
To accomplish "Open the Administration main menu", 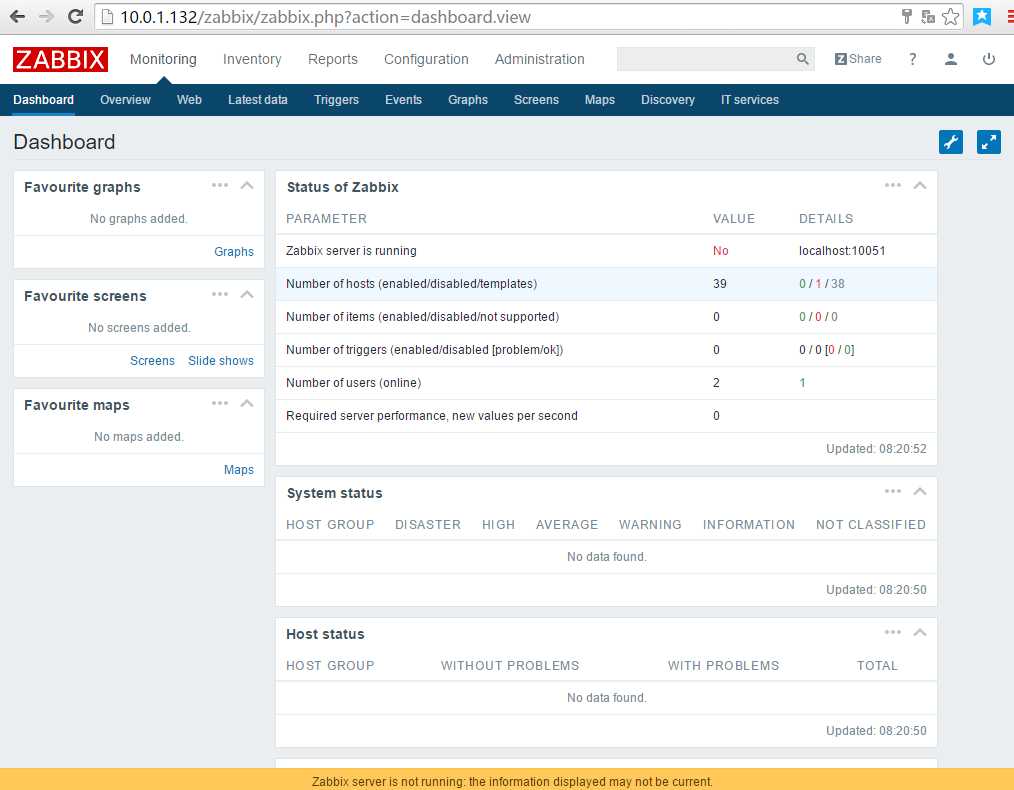I will pyautogui.click(x=539, y=59).
